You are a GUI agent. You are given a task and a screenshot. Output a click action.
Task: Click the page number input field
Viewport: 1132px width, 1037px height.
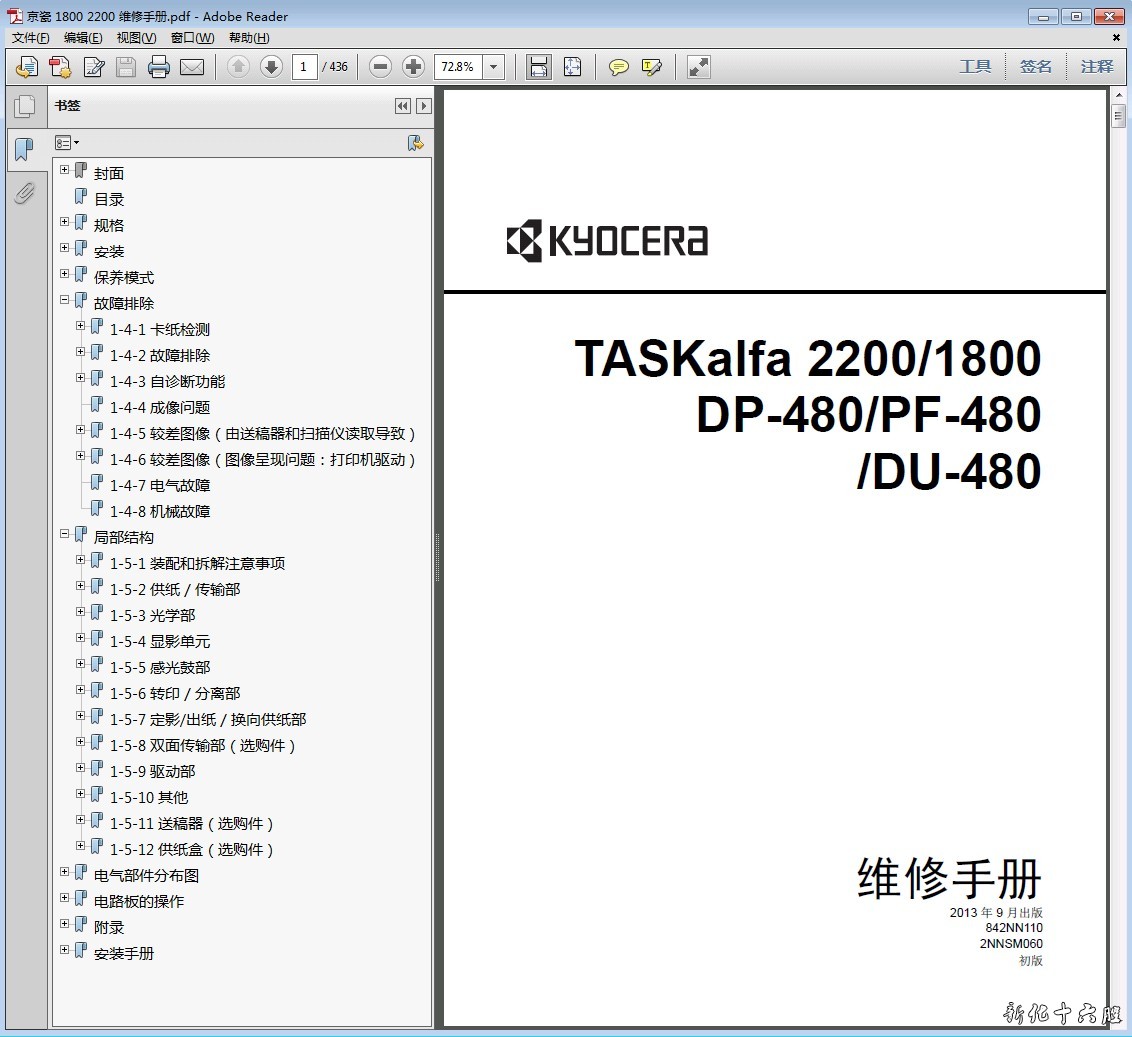pyautogui.click(x=305, y=67)
